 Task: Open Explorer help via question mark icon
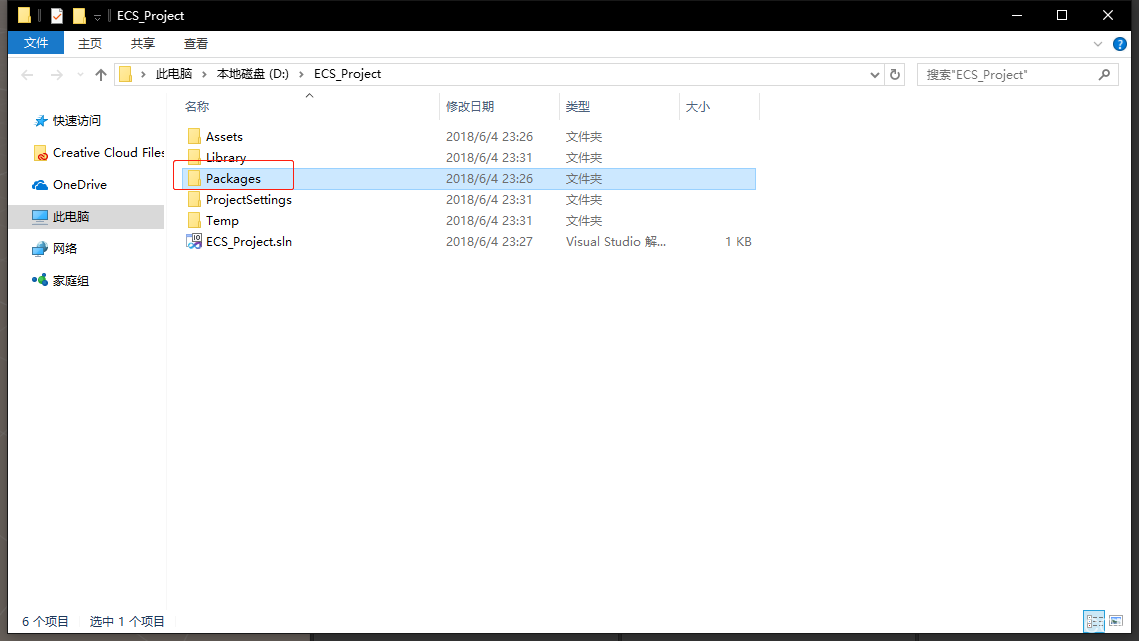pos(1119,44)
